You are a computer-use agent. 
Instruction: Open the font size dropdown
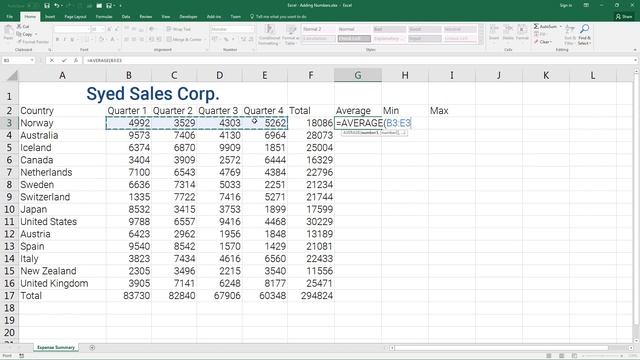pos(103,29)
